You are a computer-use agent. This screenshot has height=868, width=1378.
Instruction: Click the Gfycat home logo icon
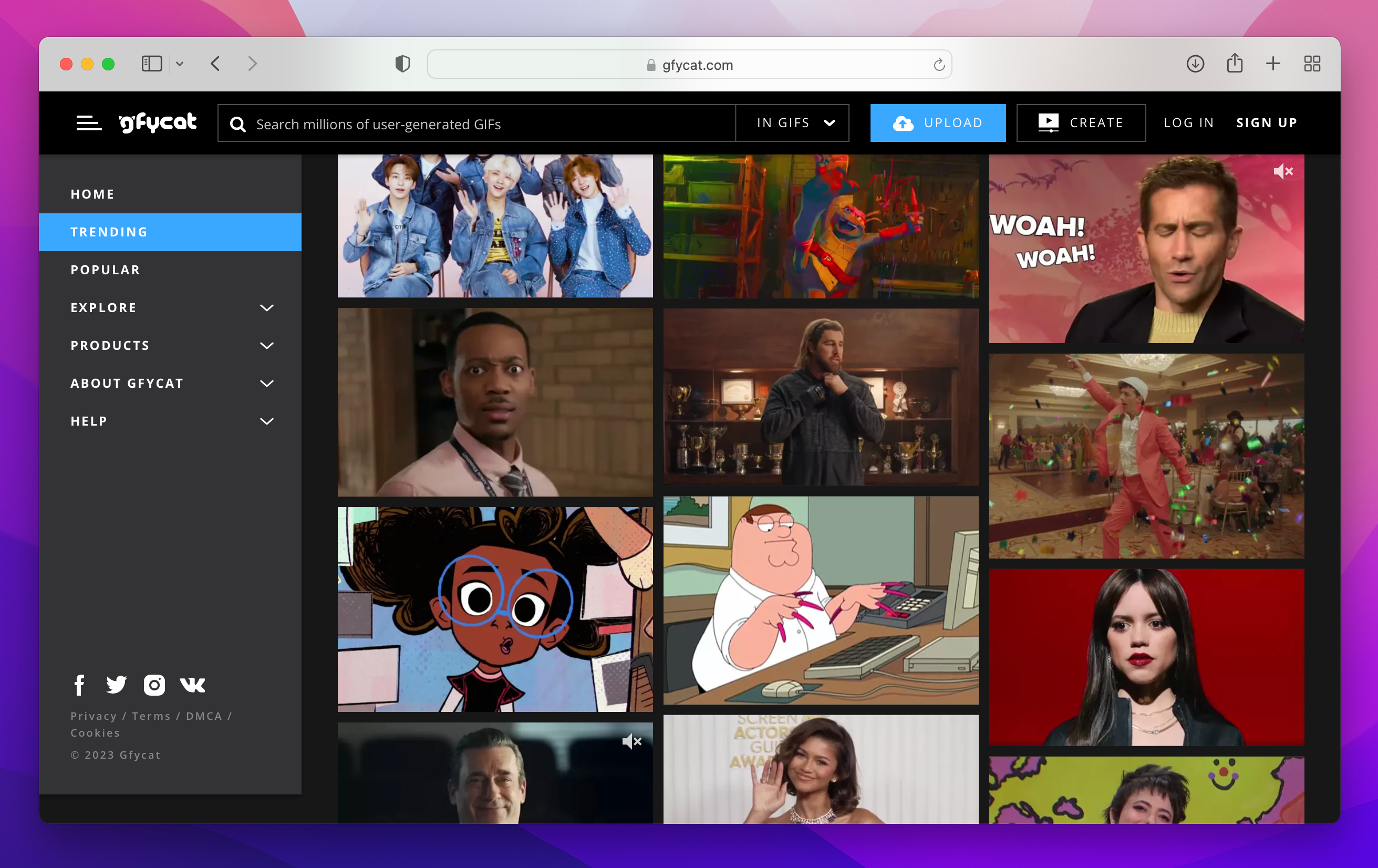pos(160,122)
